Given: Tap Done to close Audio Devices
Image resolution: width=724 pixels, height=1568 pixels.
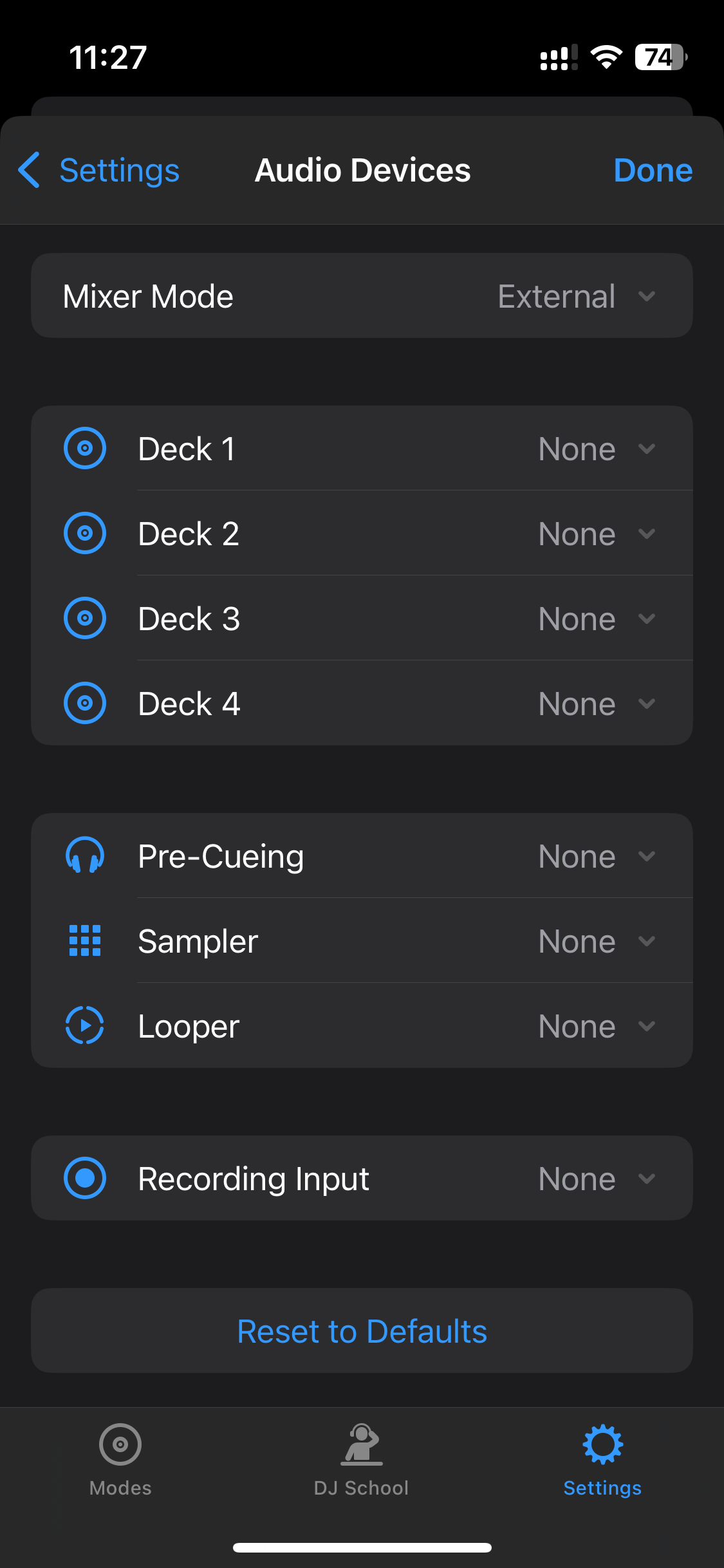Looking at the screenshot, I should pyautogui.click(x=653, y=170).
